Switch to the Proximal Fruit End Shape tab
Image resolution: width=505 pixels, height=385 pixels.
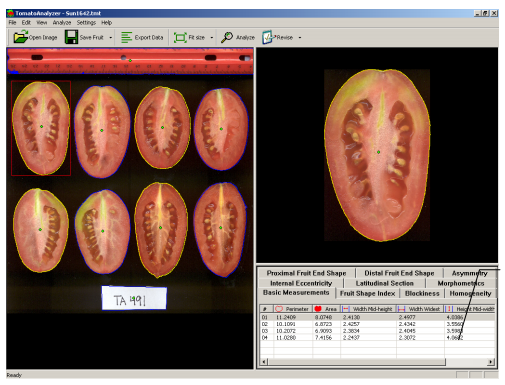pos(306,273)
